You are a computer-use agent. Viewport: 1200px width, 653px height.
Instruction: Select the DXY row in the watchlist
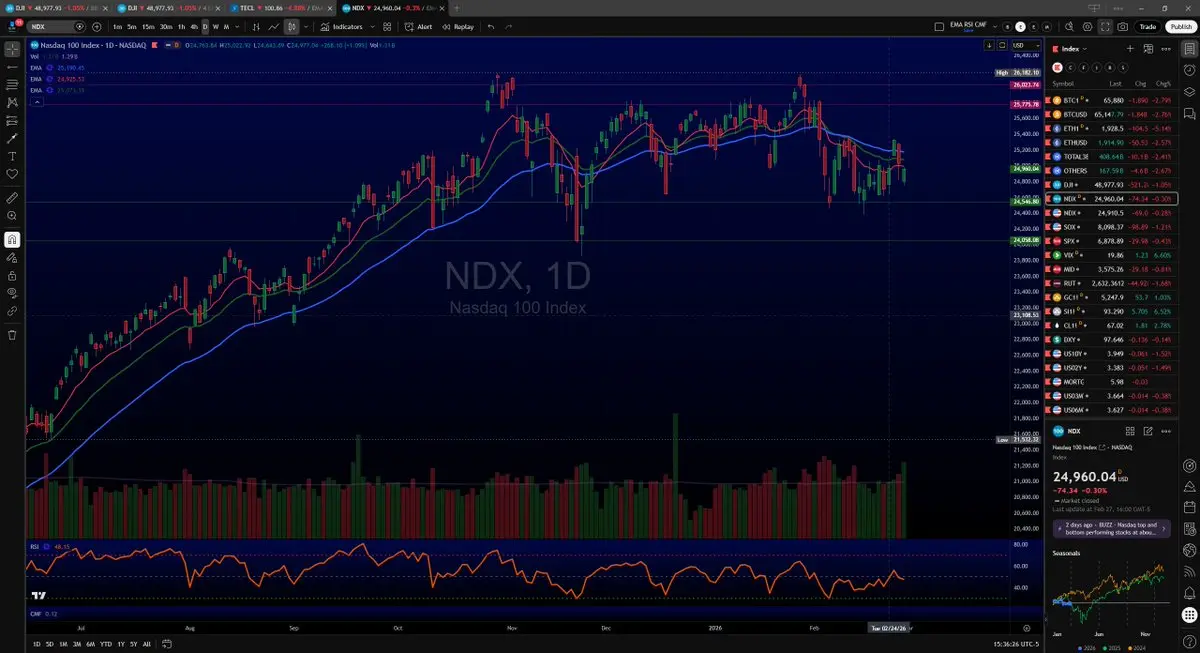1113,340
